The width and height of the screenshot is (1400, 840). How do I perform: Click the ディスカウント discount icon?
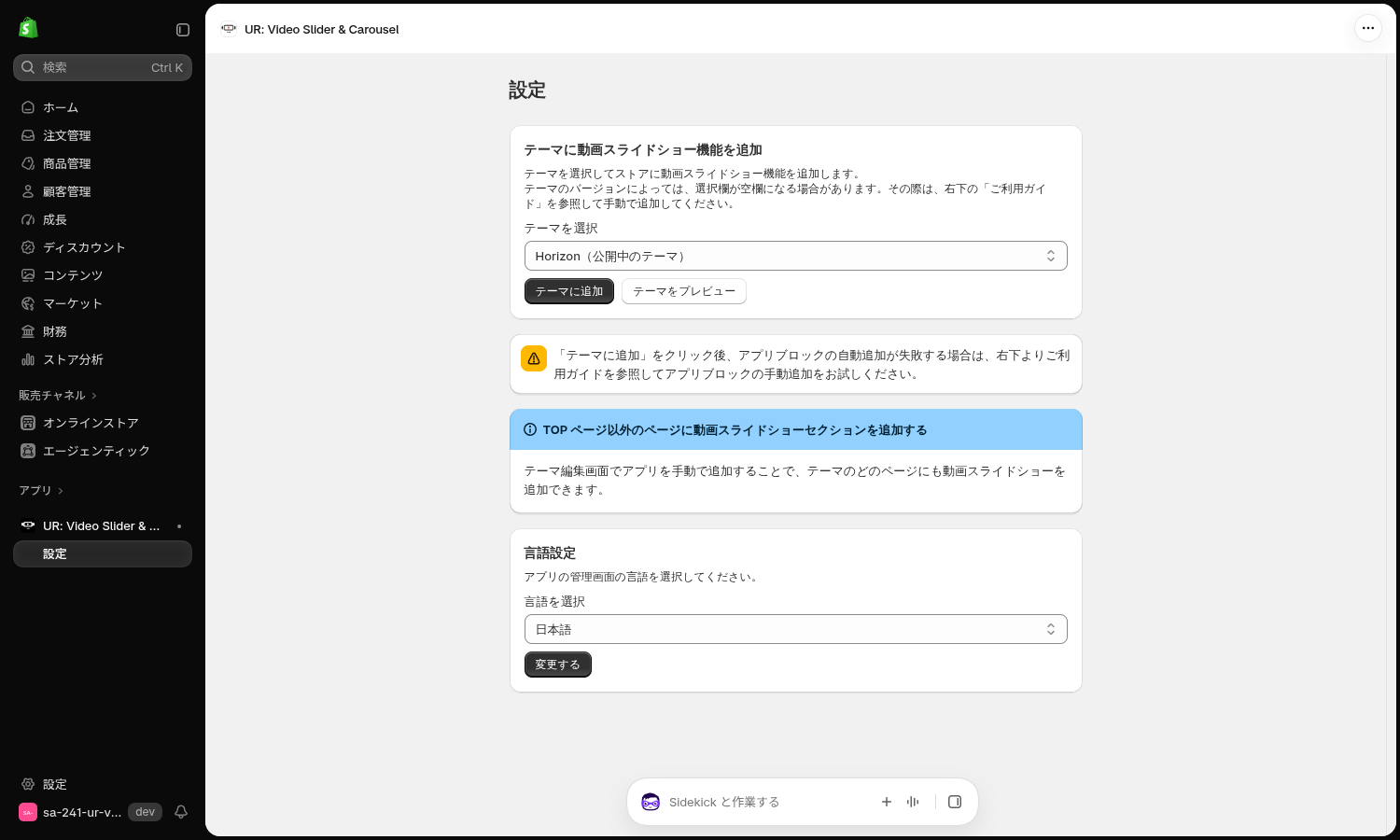28,247
